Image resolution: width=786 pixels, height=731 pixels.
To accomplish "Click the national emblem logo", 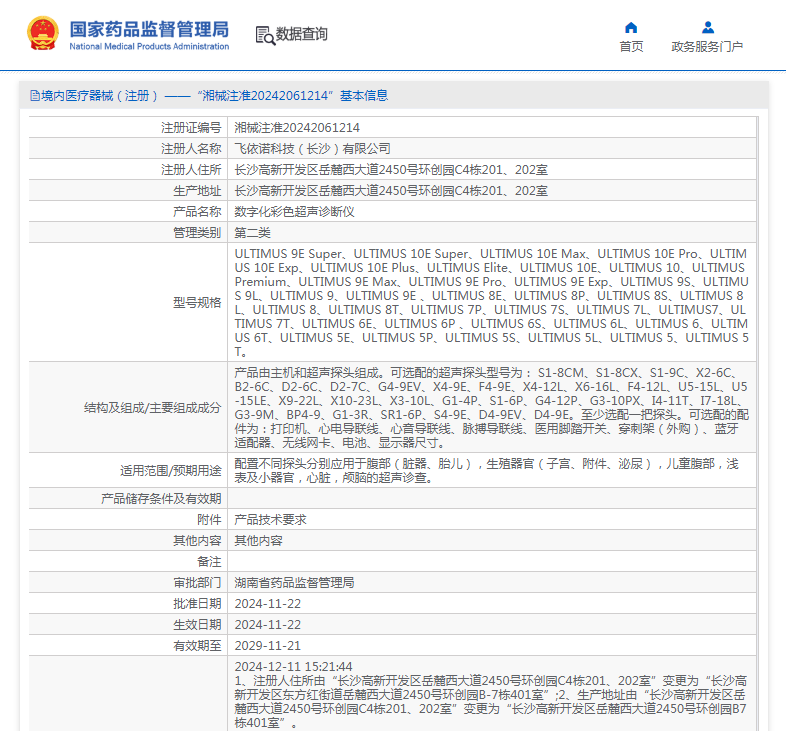I will (42, 33).
